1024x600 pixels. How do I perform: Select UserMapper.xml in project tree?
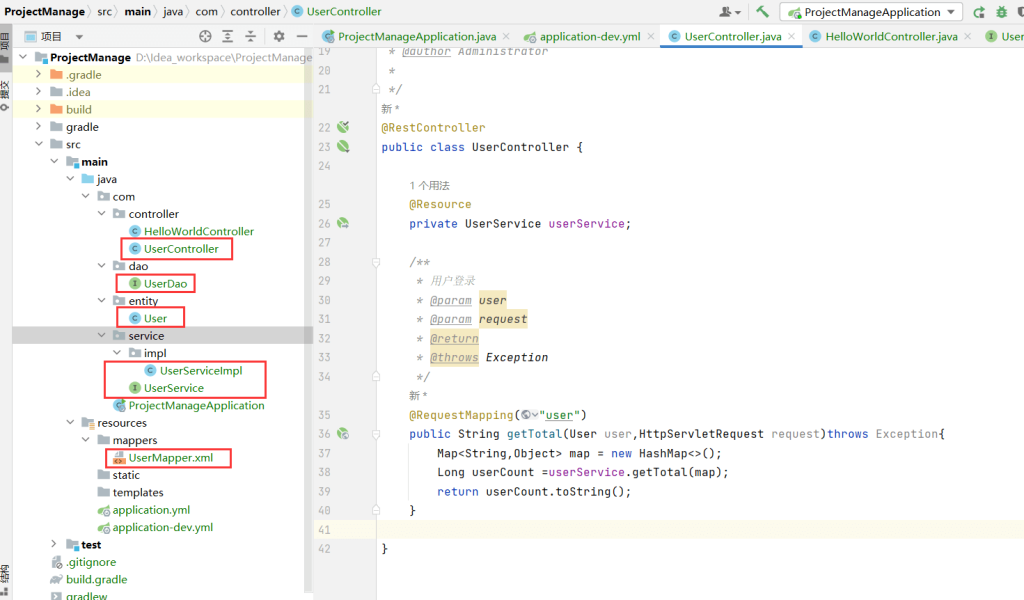(x=170, y=458)
